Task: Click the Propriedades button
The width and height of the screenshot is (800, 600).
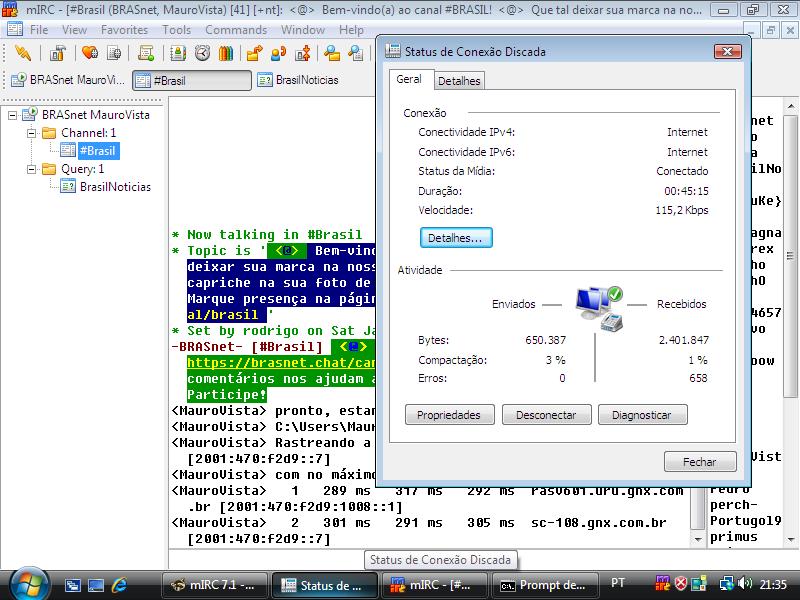Action: (x=449, y=415)
